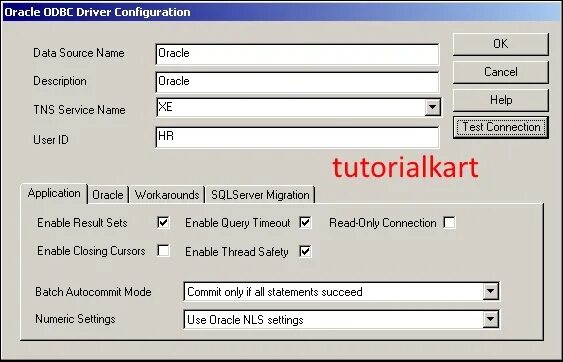563x362 pixels.
Task: Click the 'TNS Service Name' label
Action: coord(79,110)
